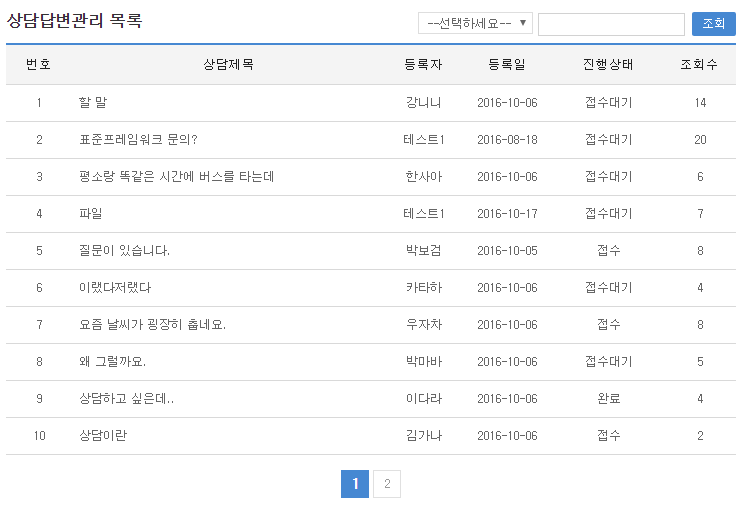
Task: Select the consultation titled '상담이란'
Action: click(x=102, y=436)
